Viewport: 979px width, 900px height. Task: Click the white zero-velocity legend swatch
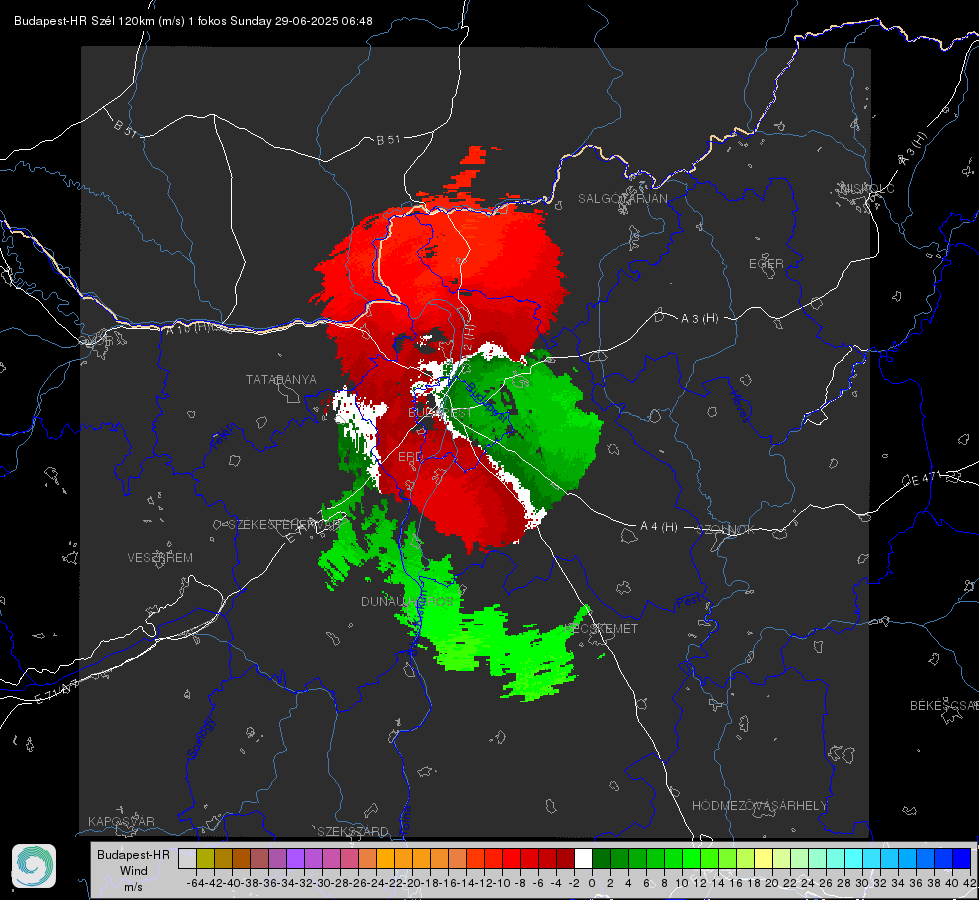(583, 859)
